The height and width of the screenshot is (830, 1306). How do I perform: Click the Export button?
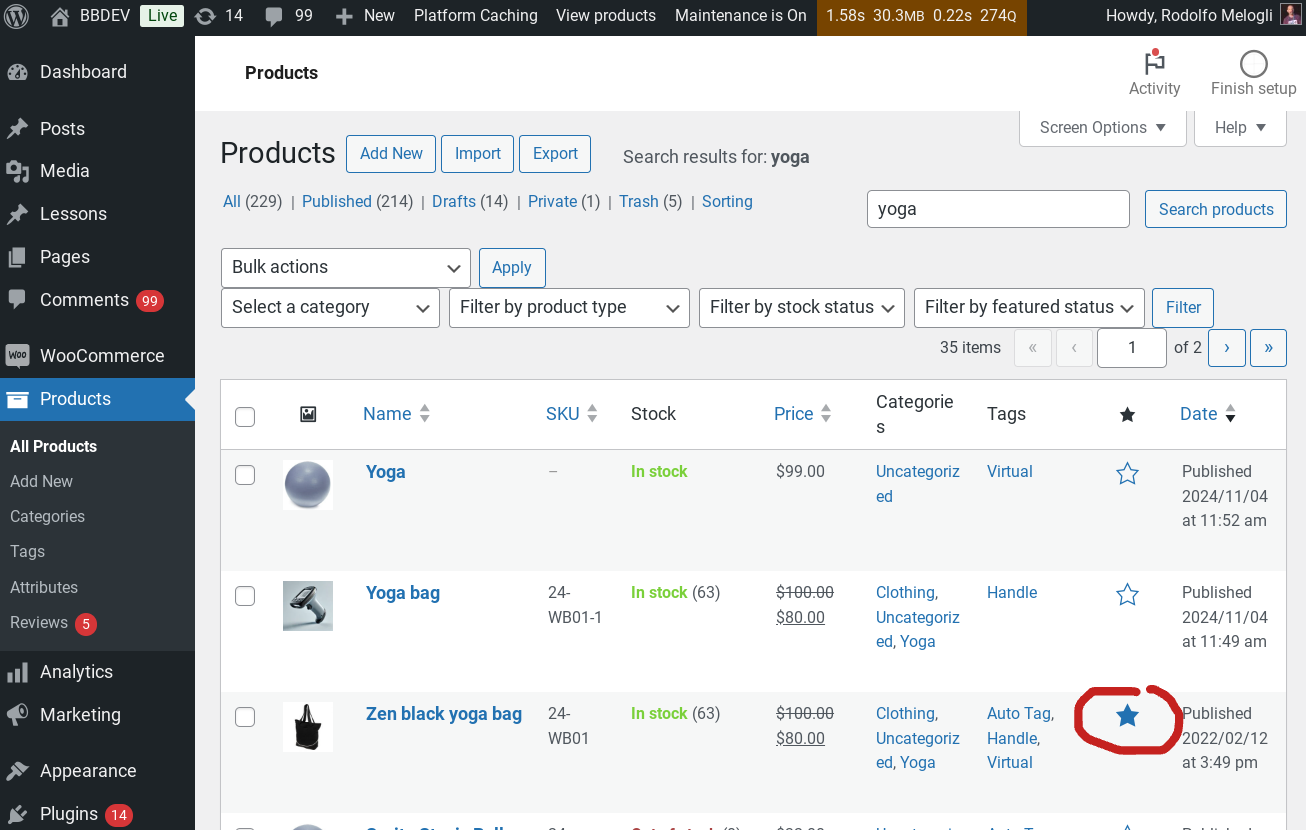555,154
